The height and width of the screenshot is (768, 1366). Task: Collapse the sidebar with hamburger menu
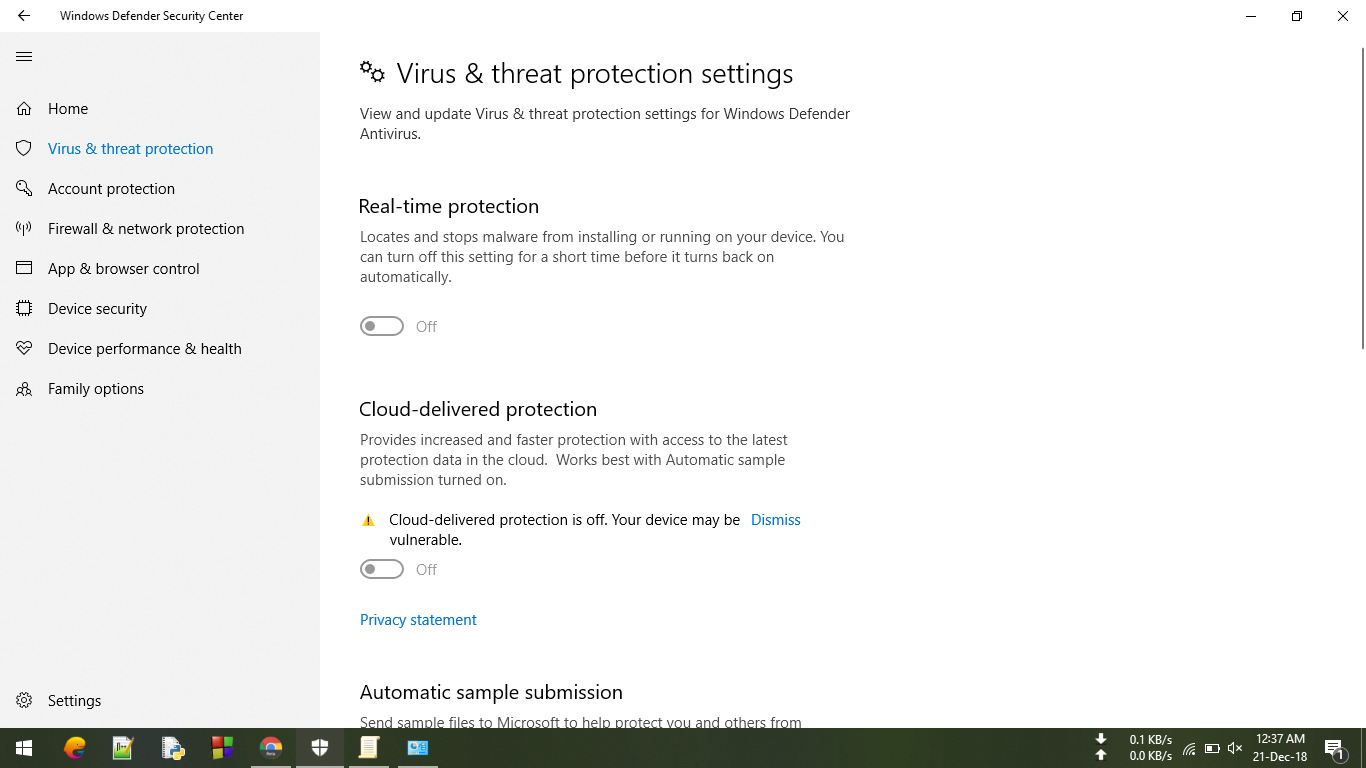point(24,56)
